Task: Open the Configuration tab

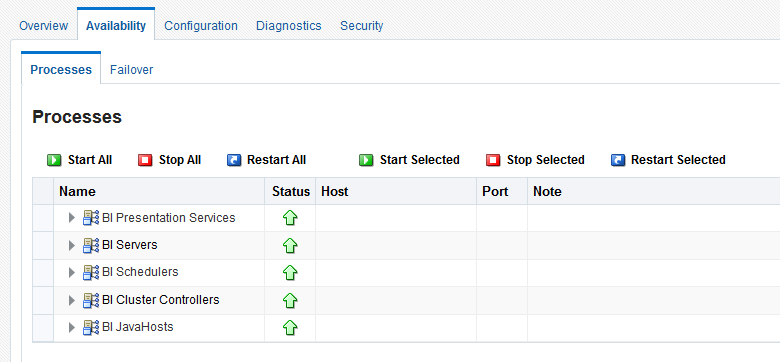Action: tap(201, 26)
